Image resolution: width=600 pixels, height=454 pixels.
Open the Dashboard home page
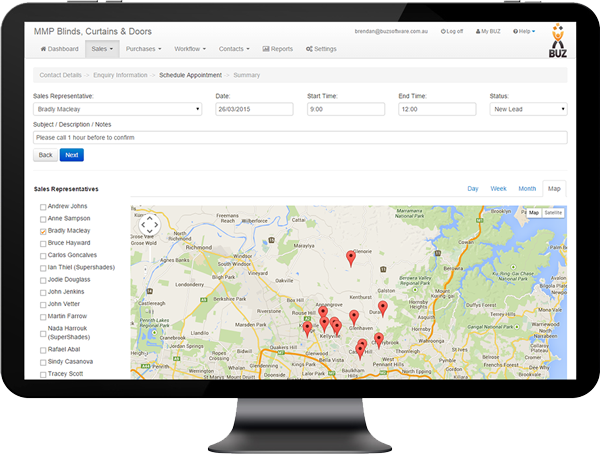(59, 49)
